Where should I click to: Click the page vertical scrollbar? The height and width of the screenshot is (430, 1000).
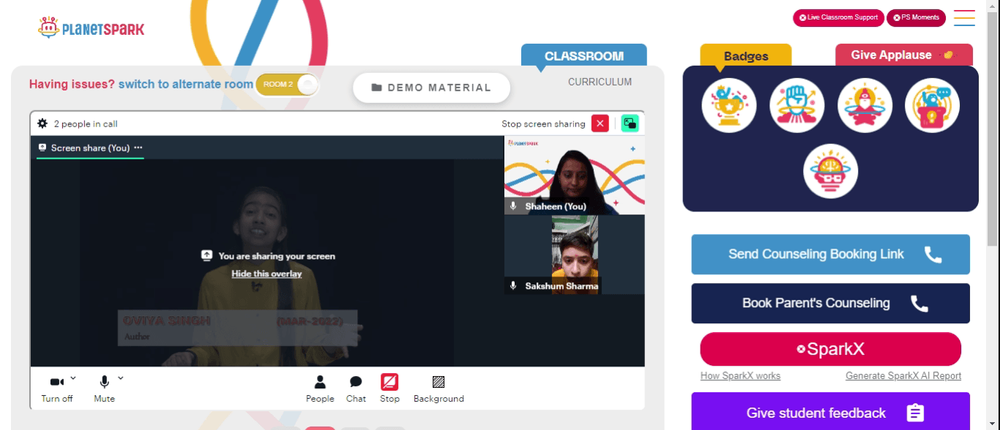coord(992,128)
